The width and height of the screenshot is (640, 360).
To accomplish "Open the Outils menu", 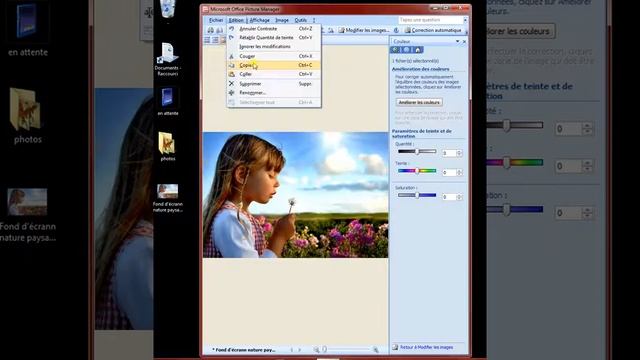I will 301,20.
